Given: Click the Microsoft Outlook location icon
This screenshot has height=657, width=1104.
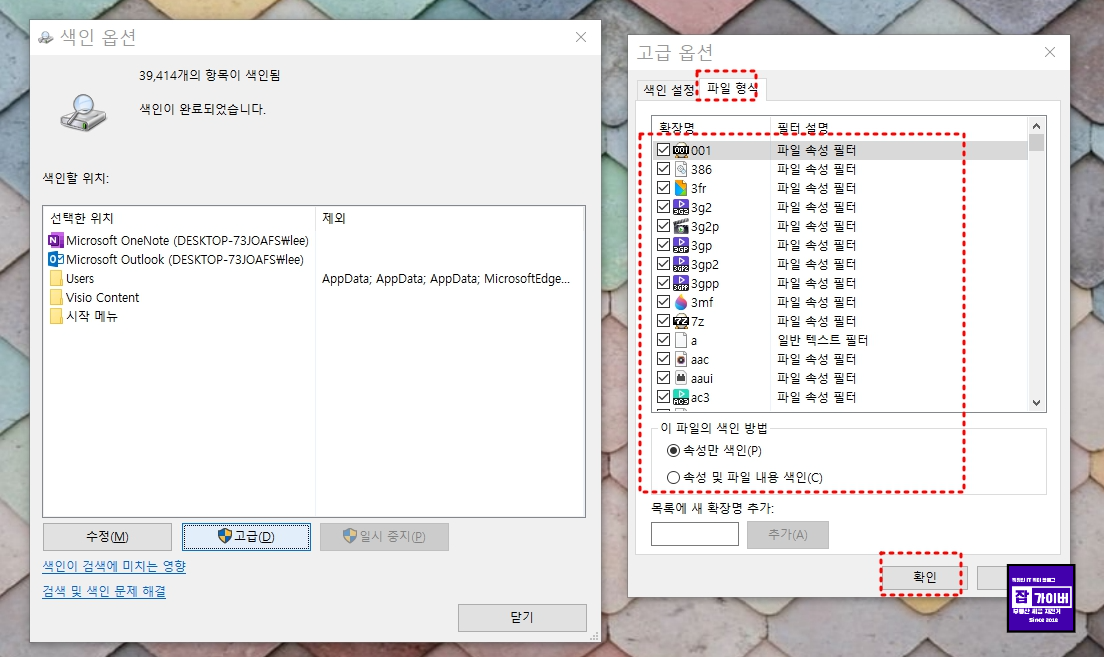Looking at the screenshot, I should [x=58, y=259].
